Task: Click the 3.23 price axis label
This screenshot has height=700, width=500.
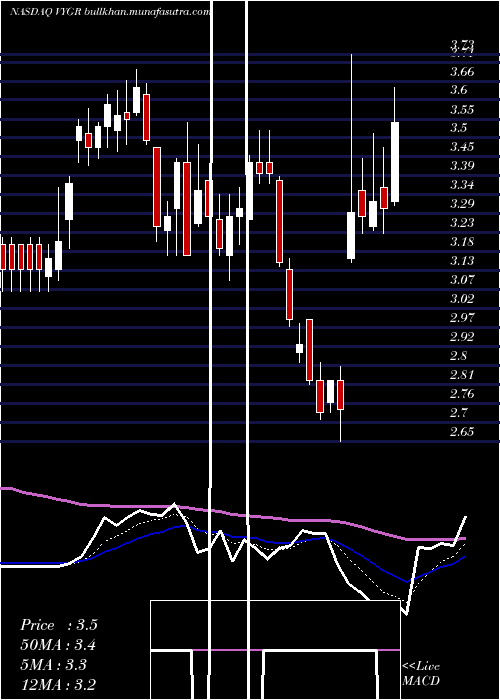Action: tap(462, 223)
